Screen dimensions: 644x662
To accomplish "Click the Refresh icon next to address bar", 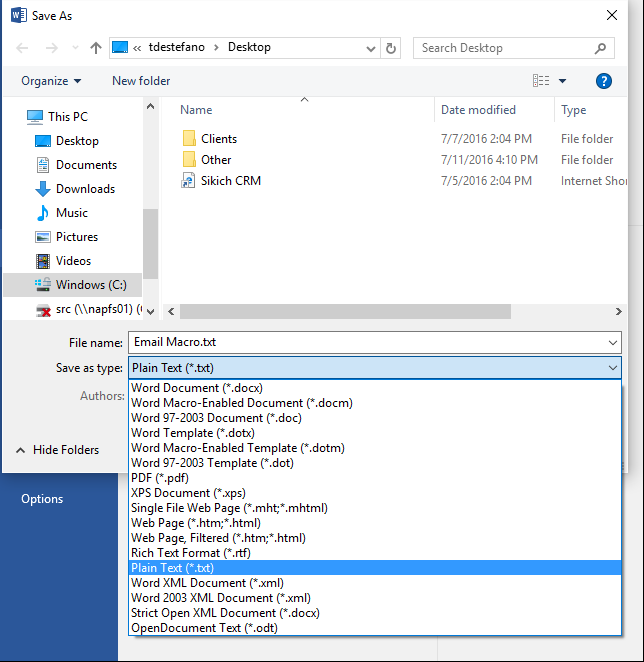I will [391, 47].
